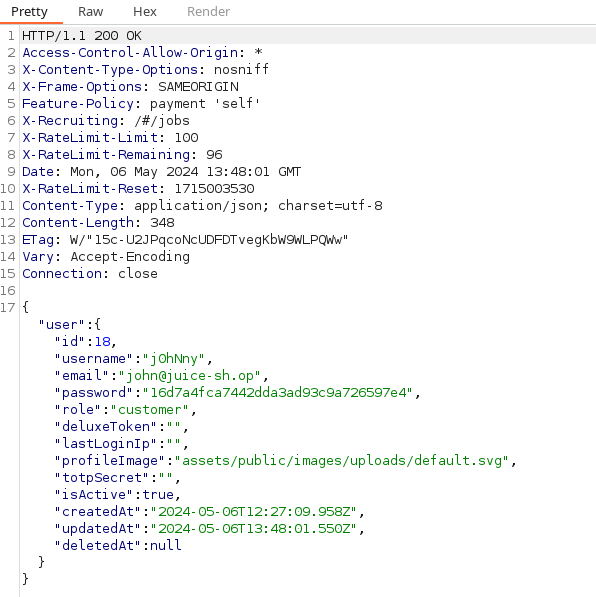Viewport: 596px width, 597px height.
Task: Click the "totpSecret" JSON key
Action: pos(101,478)
